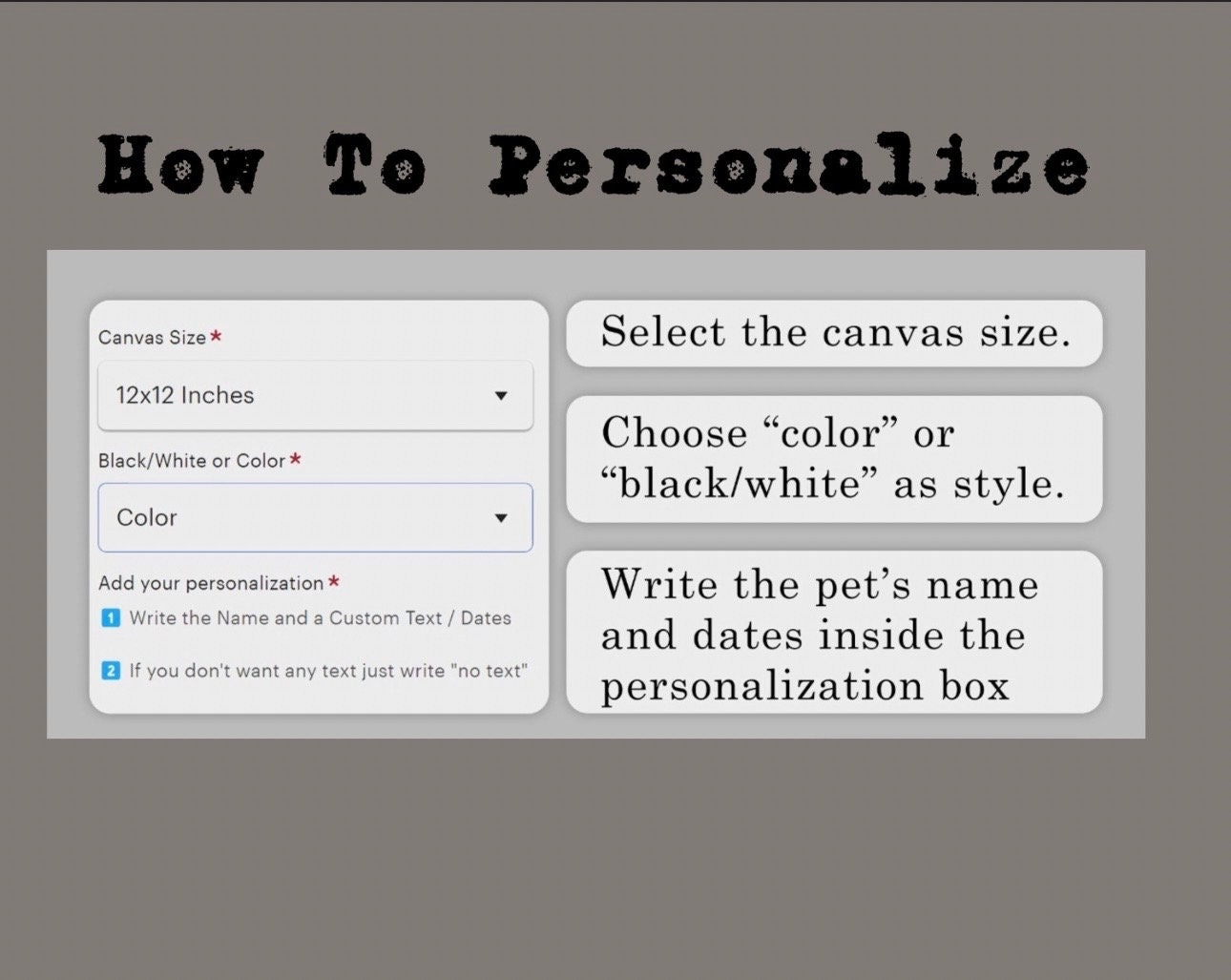This screenshot has height=980, width=1231.
Task: Click the blue number 2 icon
Action: tap(111, 671)
